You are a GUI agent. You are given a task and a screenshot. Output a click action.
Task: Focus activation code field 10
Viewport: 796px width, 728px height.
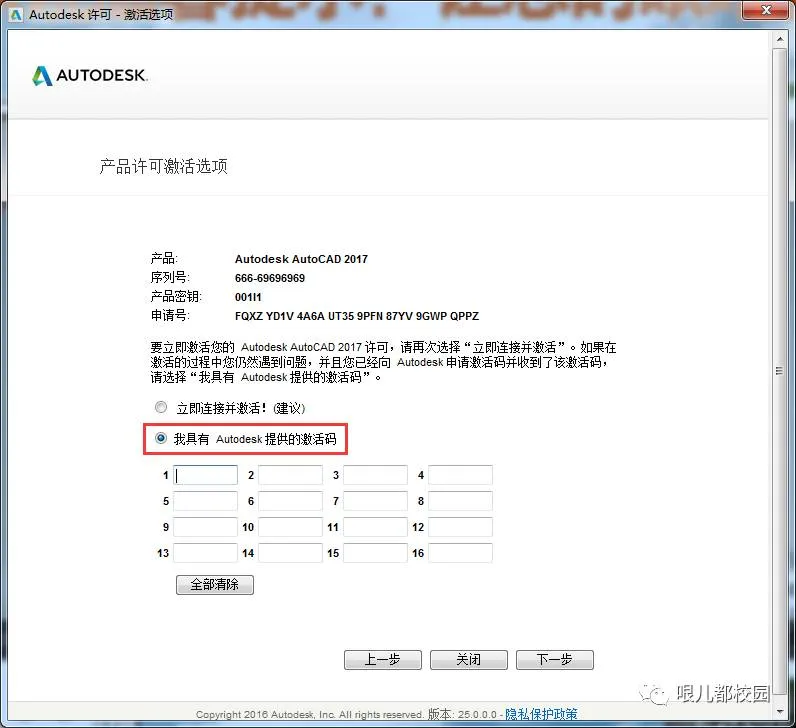click(x=290, y=527)
